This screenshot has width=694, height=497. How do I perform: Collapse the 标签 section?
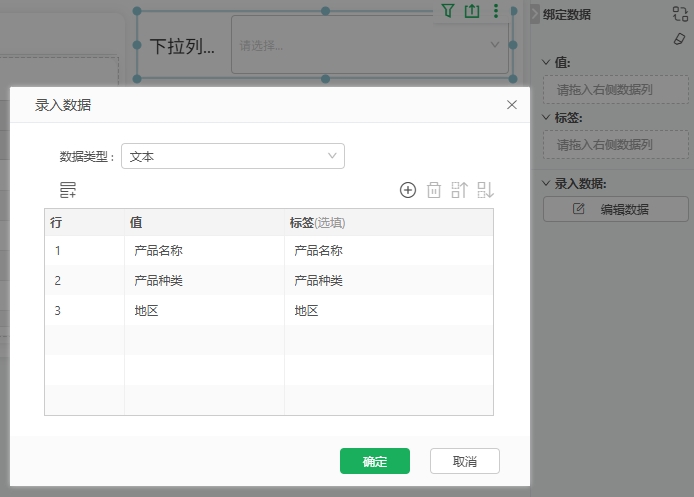tap(546, 117)
